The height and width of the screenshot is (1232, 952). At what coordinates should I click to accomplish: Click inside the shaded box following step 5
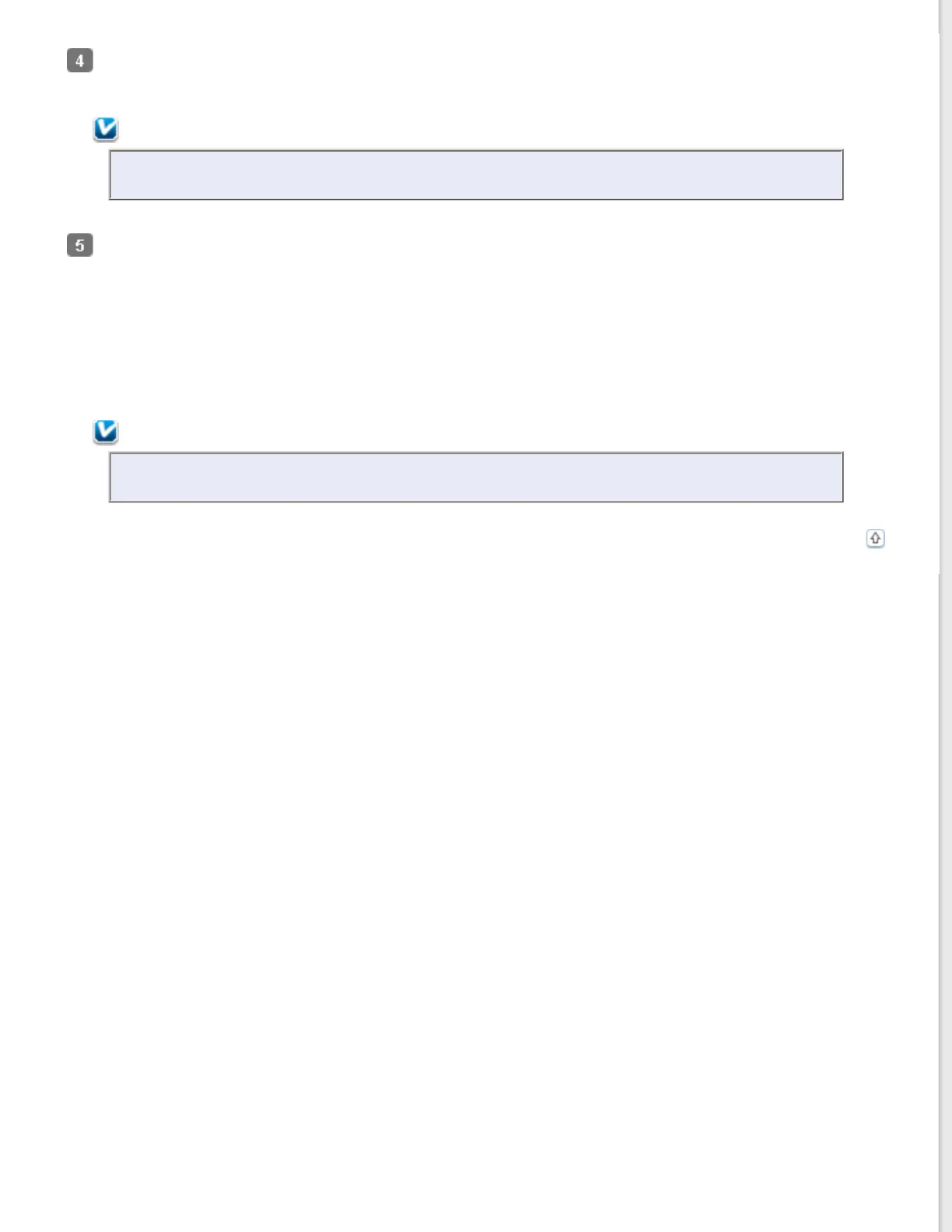click(x=476, y=478)
